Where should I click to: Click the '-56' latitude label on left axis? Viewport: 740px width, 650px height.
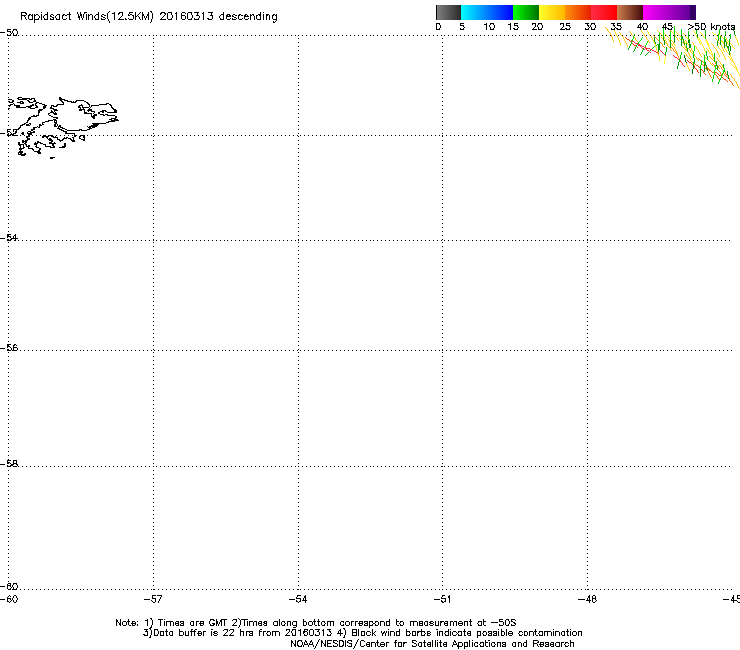coord(9,347)
